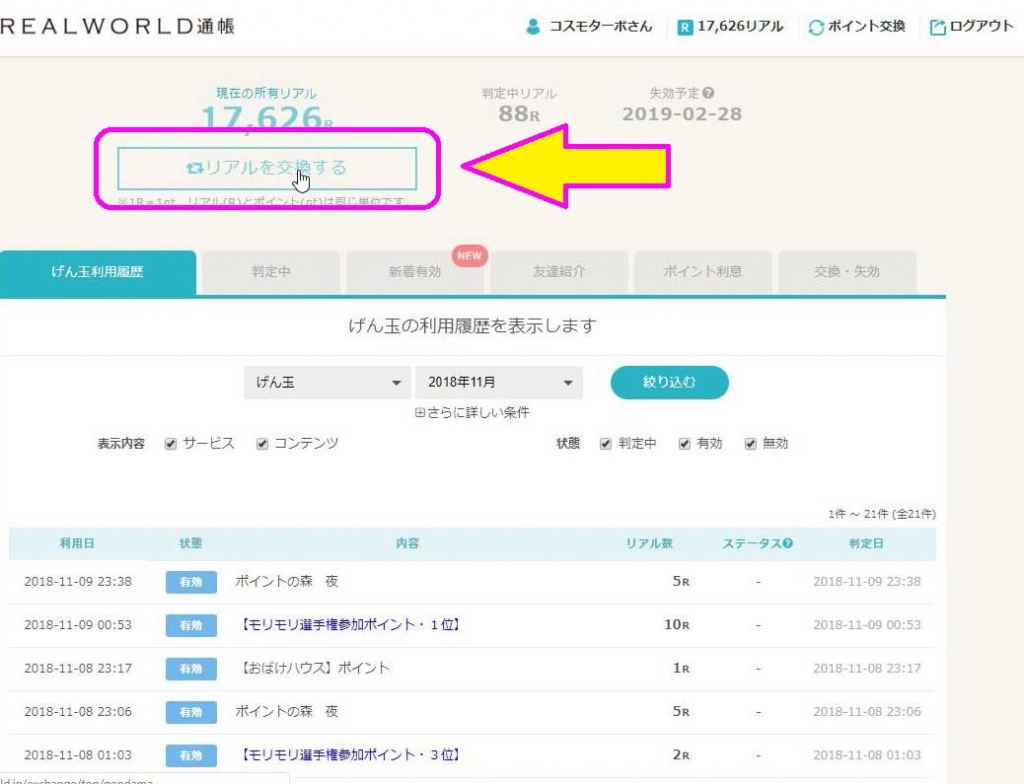Click the help icon beside 失効予定
This screenshot has width=1024, height=784.
pyautogui.click(x=709, y=93)
